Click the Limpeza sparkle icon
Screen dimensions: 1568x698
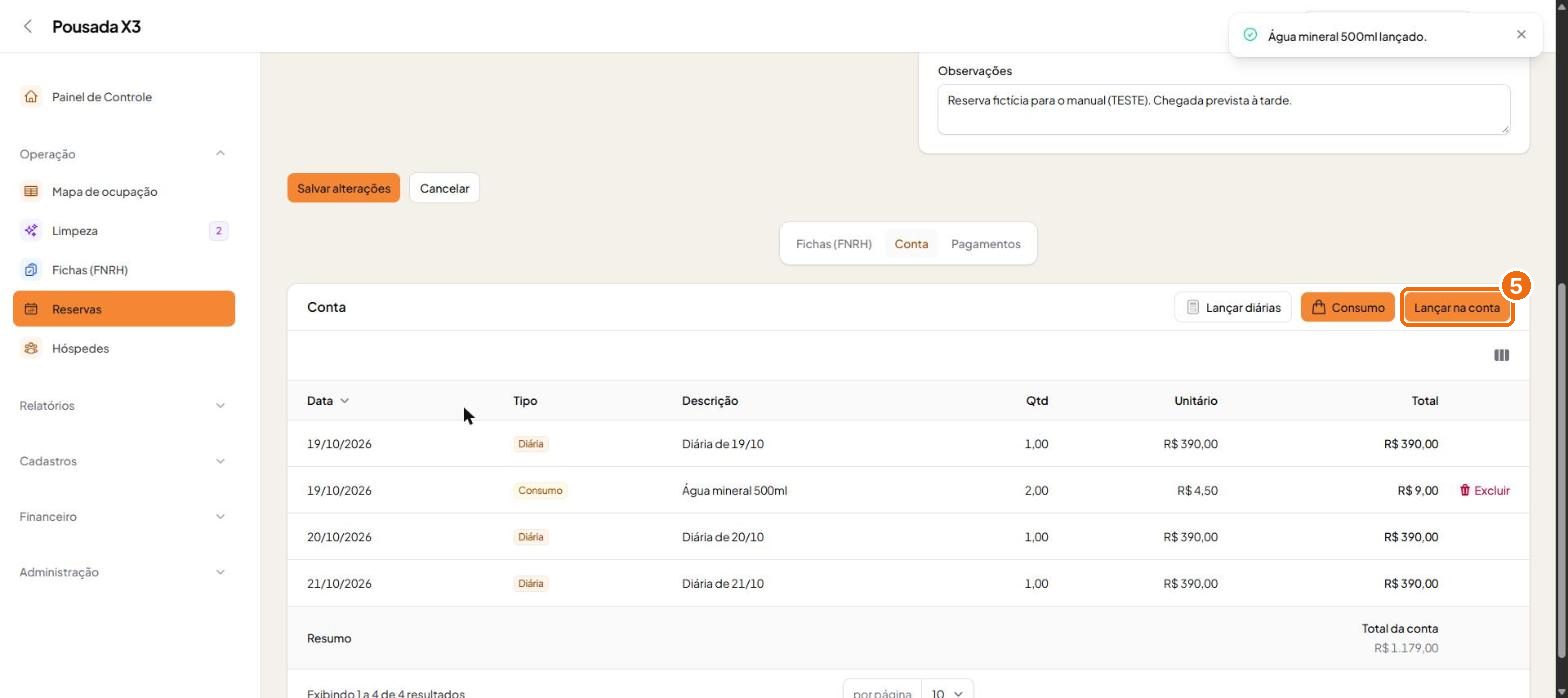pyautogui.click(x=31, y=231)
